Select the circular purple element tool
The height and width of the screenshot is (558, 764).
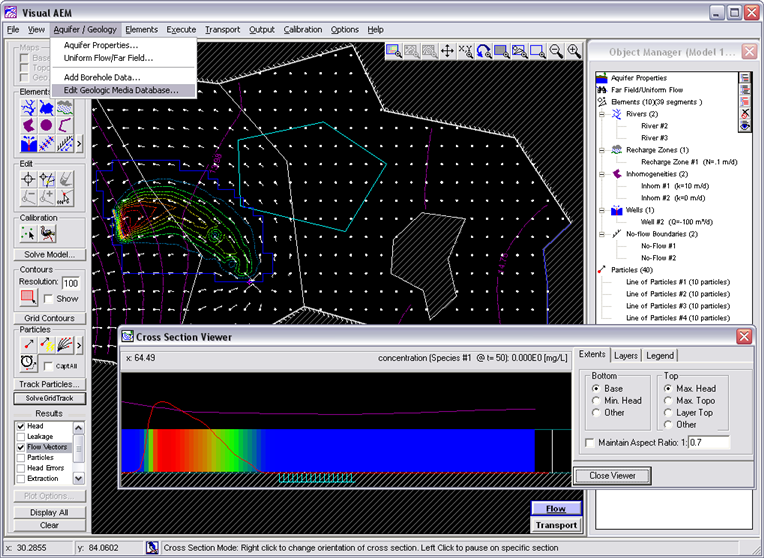[46, 125]
